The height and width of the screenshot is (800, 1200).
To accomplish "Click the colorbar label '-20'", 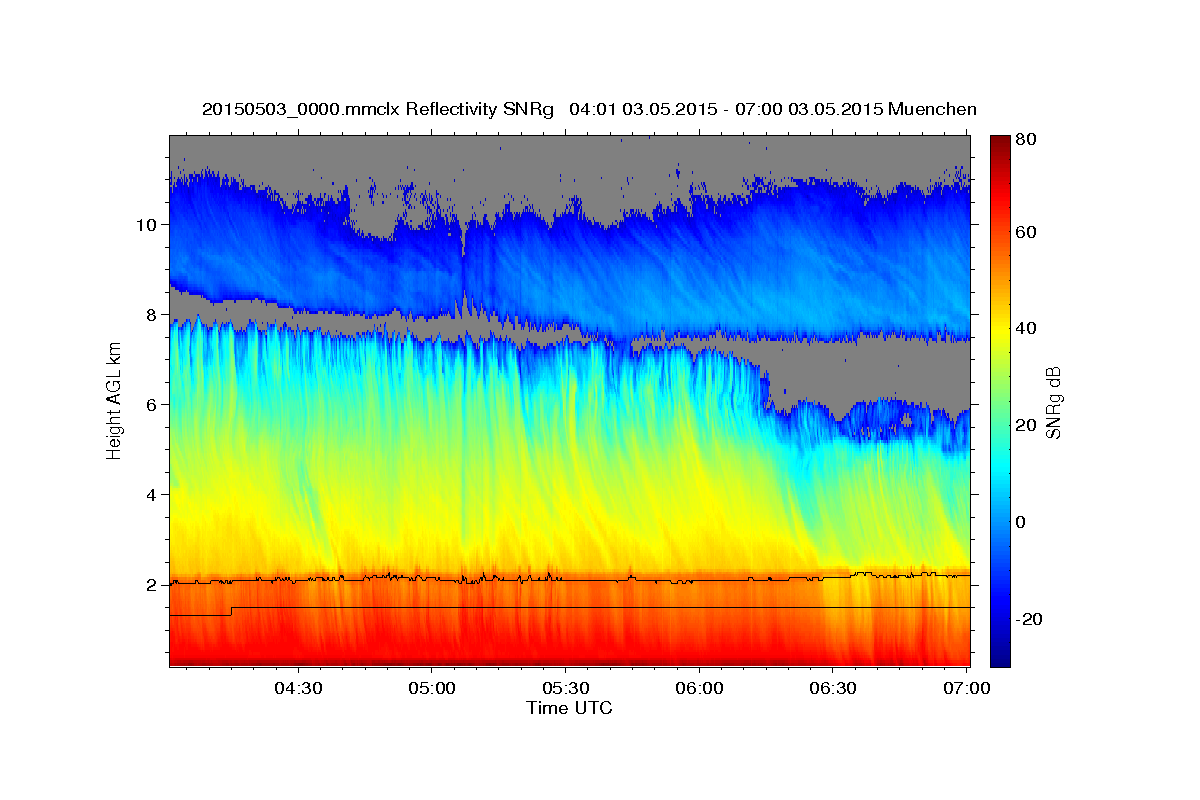I will tap(1028, 619).
